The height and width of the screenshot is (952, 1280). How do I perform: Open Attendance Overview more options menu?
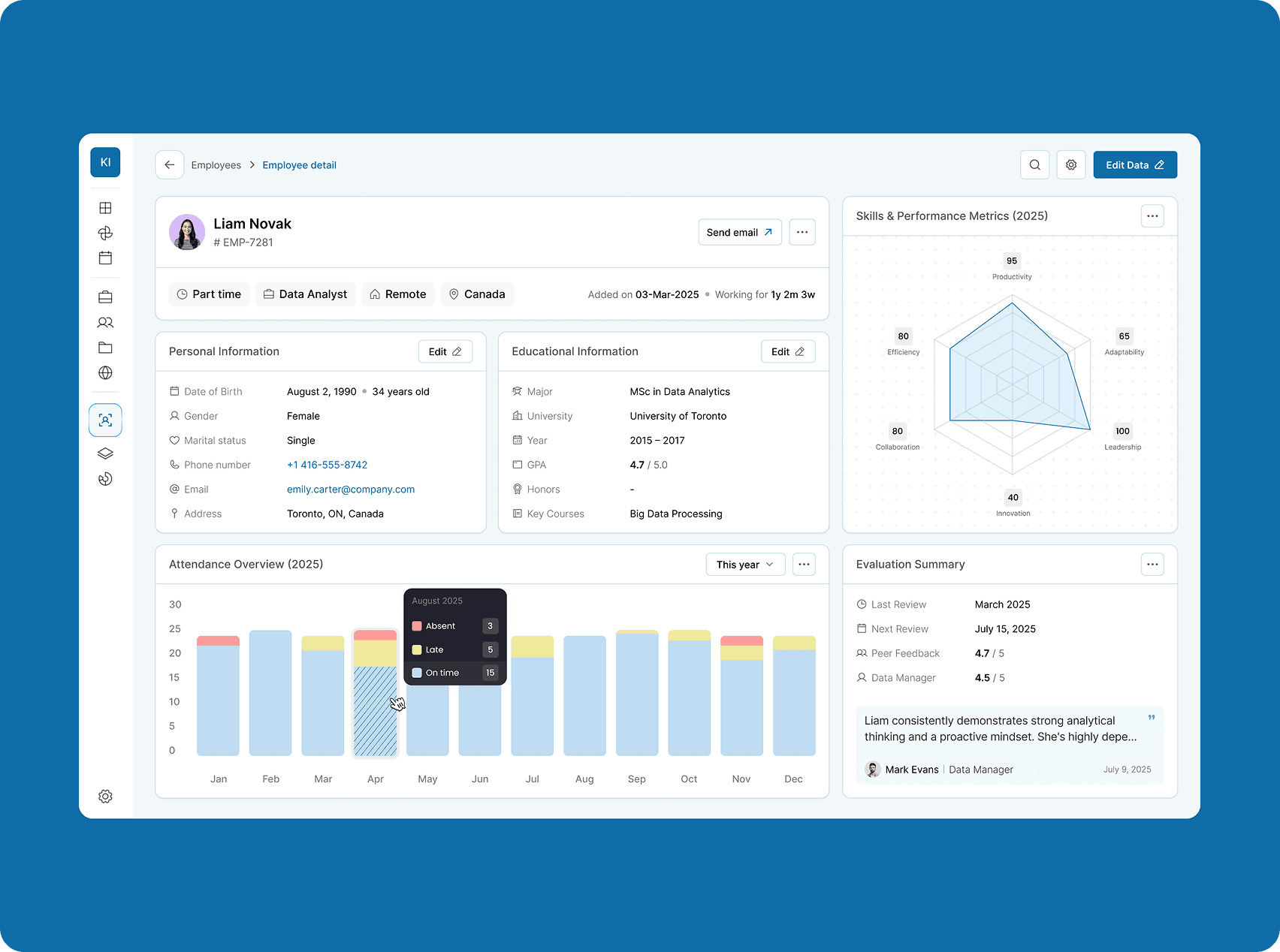[x=804, y=565]
